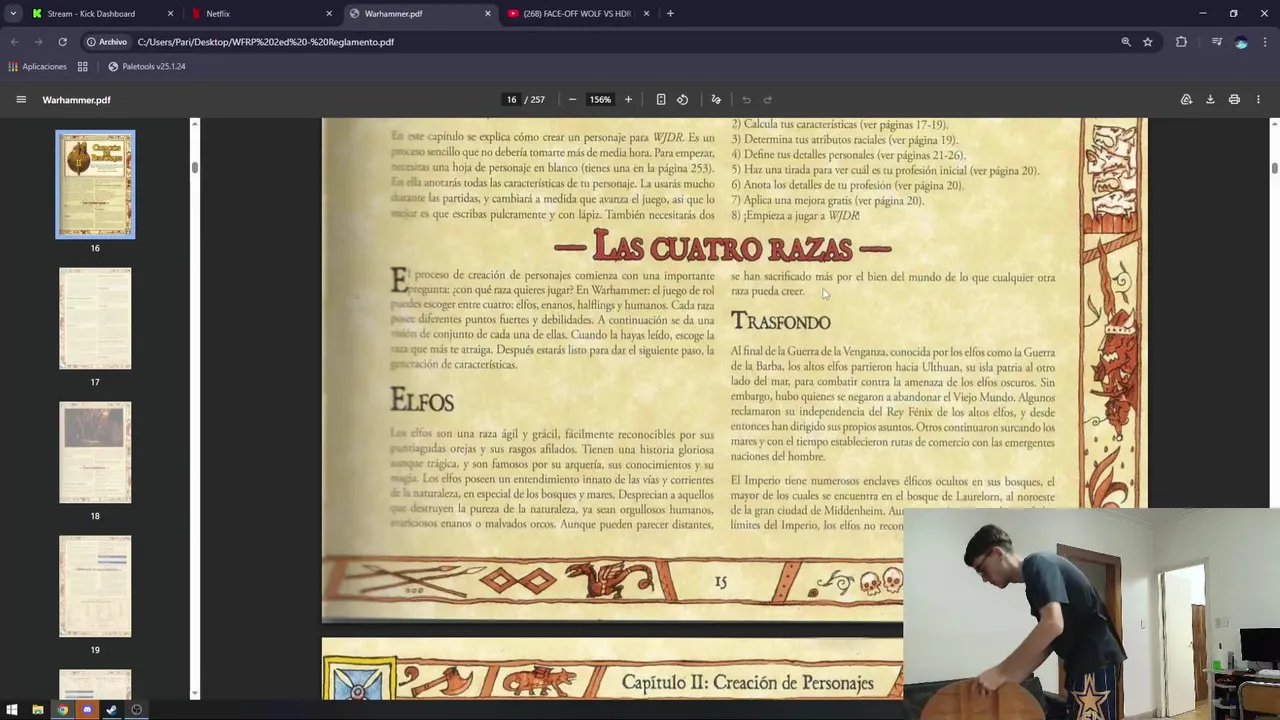Open a new browser tab

[x=670, y=14]
